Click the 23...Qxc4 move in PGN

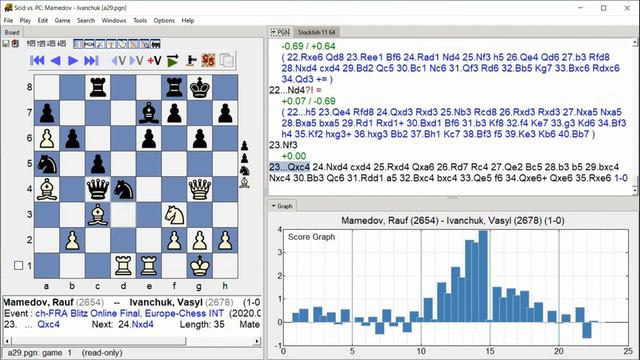pyautogui.click(x=289, y=167)
